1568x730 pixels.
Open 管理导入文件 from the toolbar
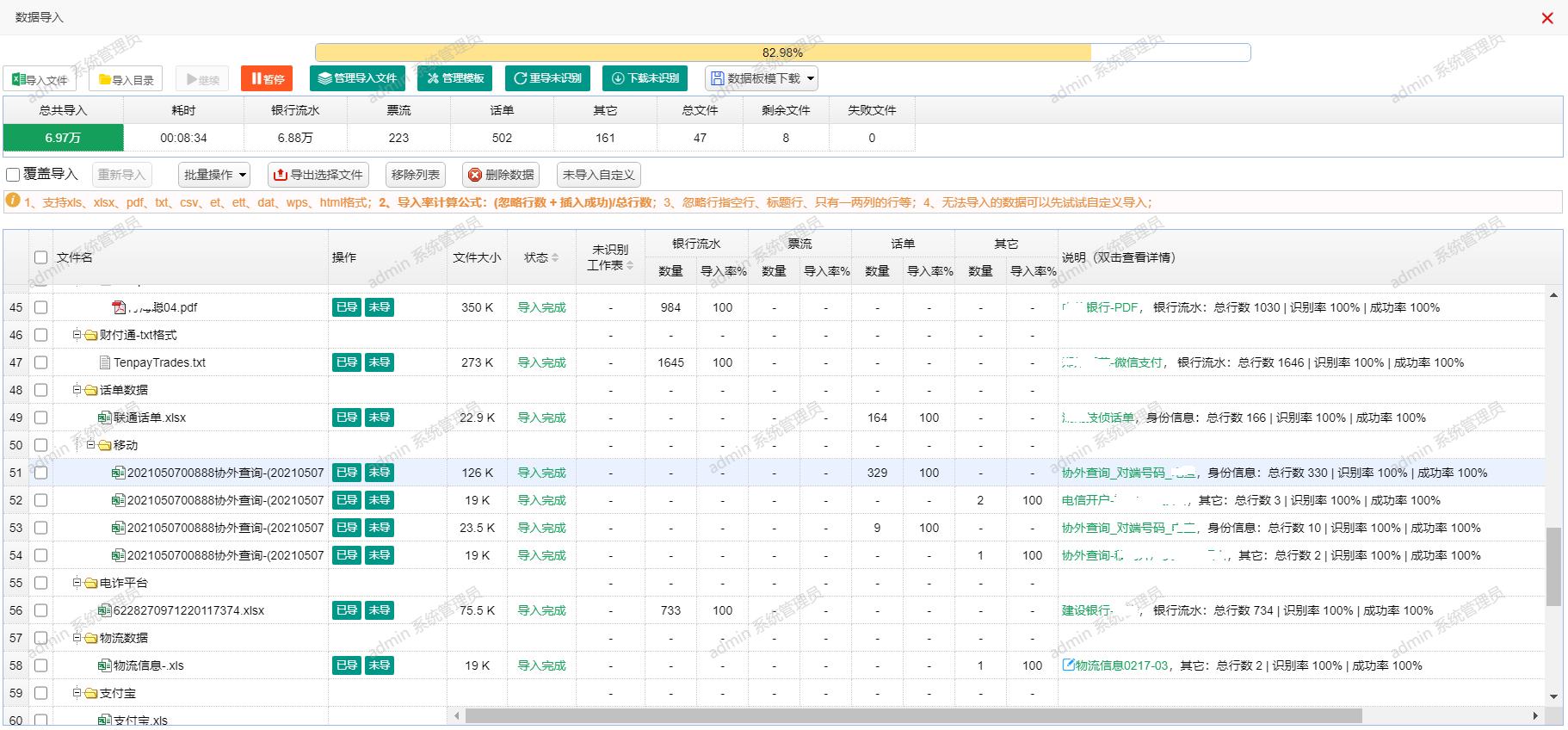(357, 78)
